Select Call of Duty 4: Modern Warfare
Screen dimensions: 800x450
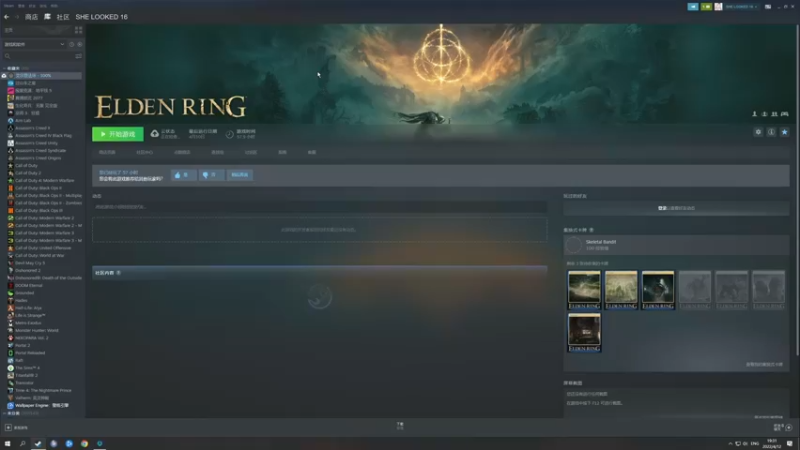pyautogui.click(x=44, y=180)
